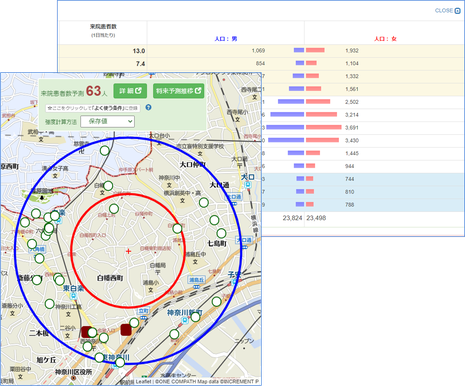The width and height of the screenshot is (465, 386).
Task: Open the 詳細 details view
Action: (x=130, y=91)
